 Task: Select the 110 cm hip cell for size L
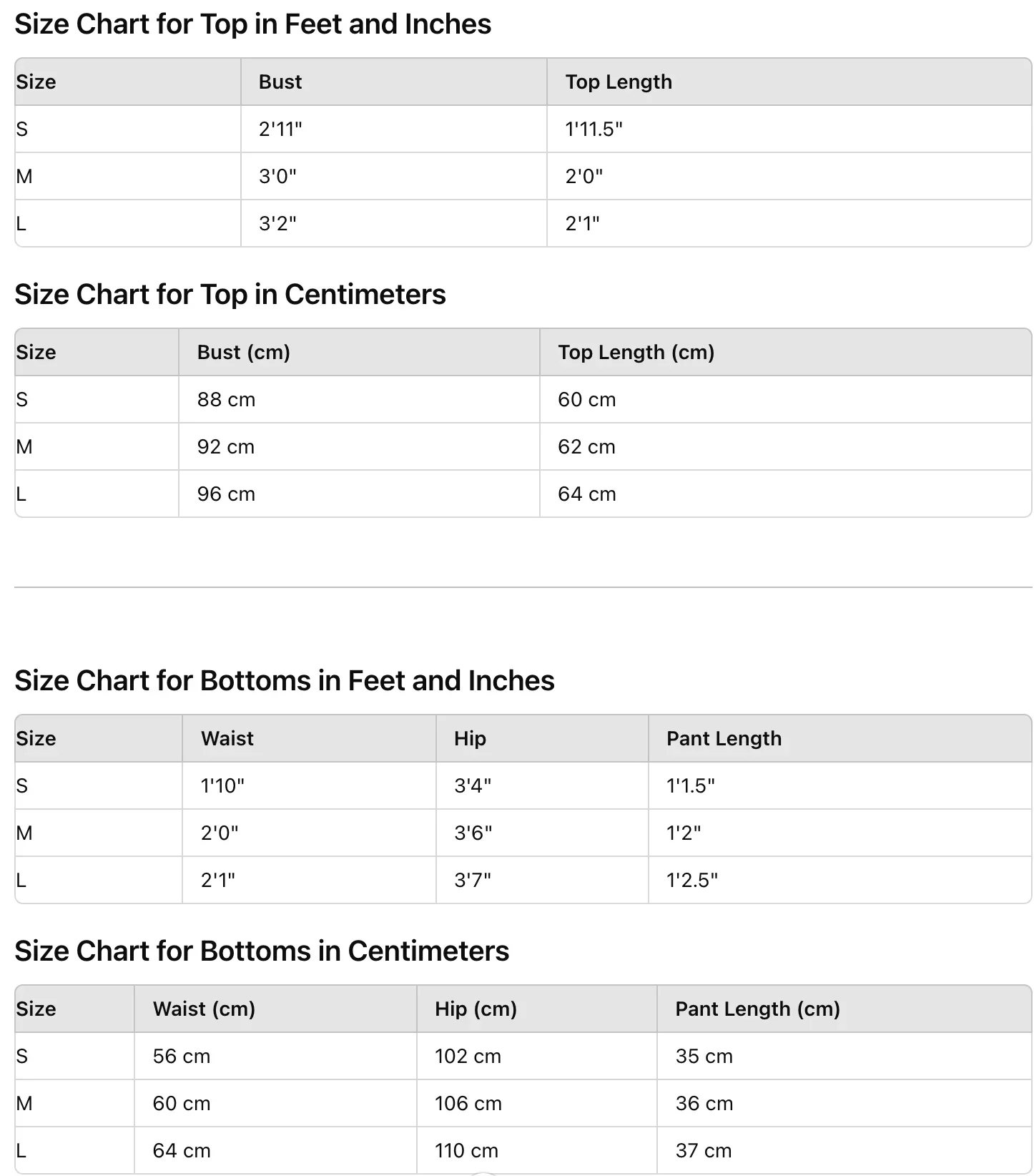click(x=537, y=1151)
